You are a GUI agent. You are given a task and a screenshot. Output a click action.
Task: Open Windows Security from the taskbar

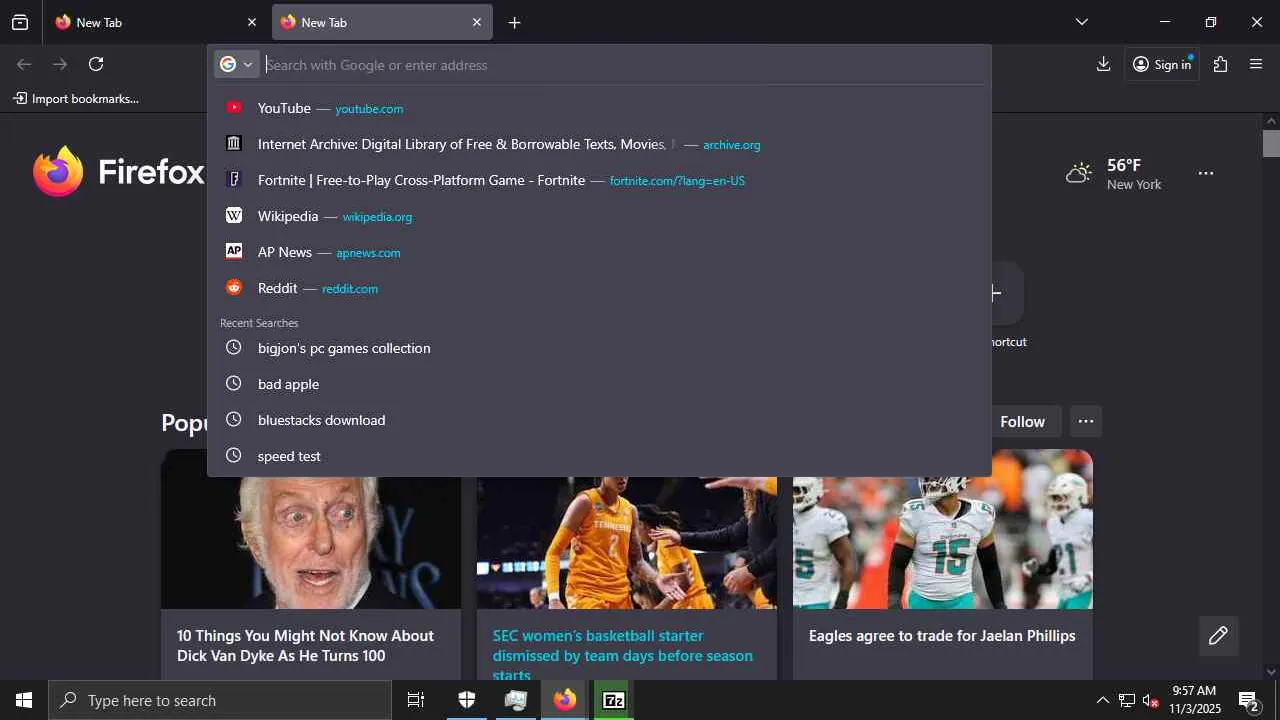[x=466, y=700]
